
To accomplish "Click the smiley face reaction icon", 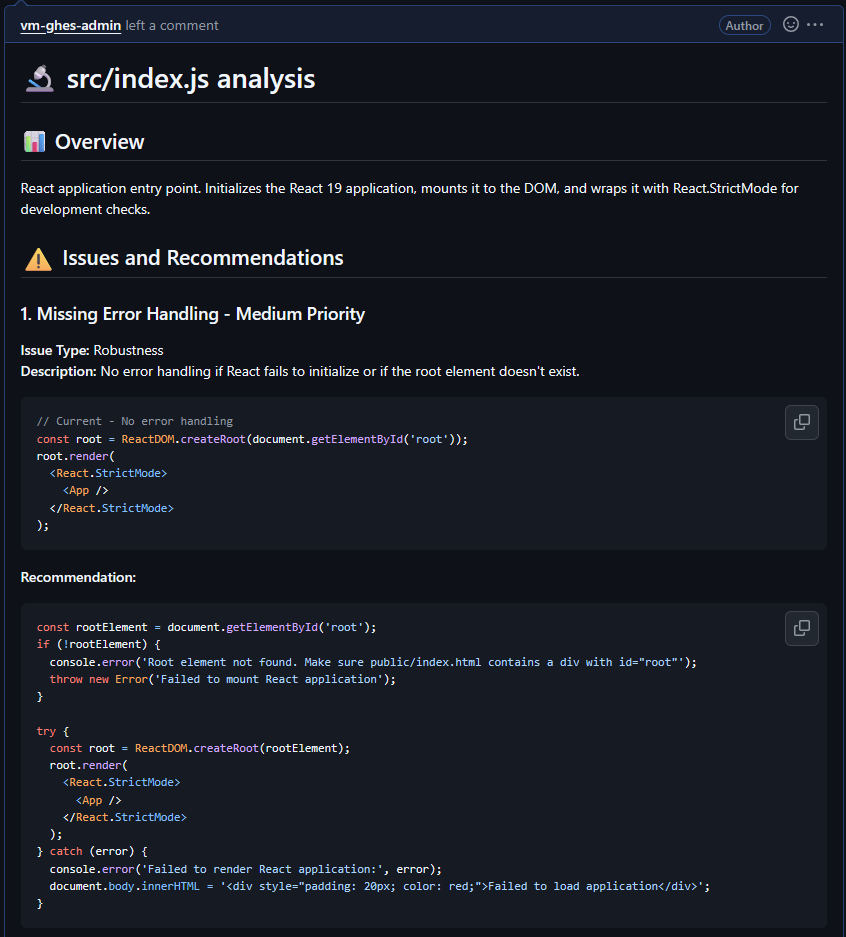I will pos(789,25).
